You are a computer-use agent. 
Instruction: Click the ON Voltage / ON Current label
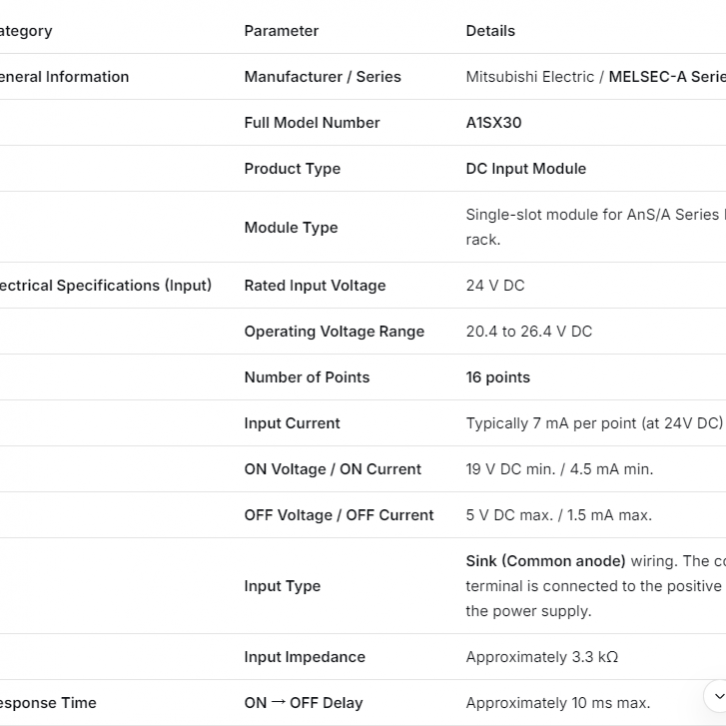pyautogui.click(x=333, y=469)
